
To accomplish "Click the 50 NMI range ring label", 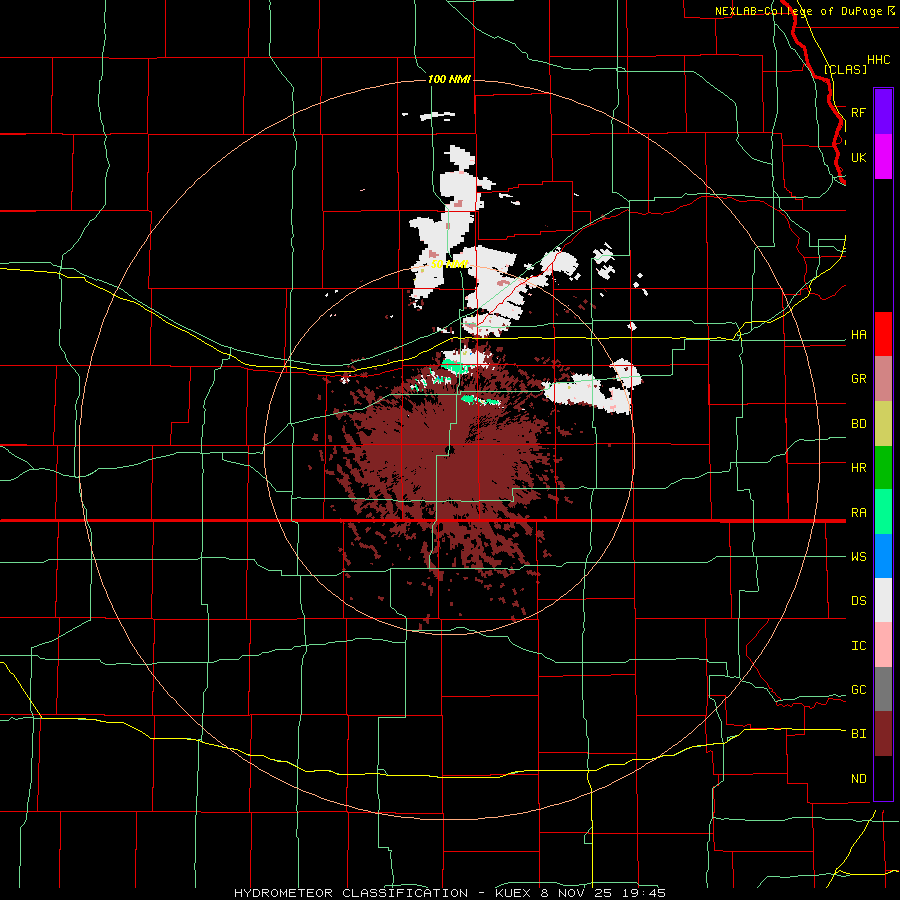I will (x=449, y=264).
